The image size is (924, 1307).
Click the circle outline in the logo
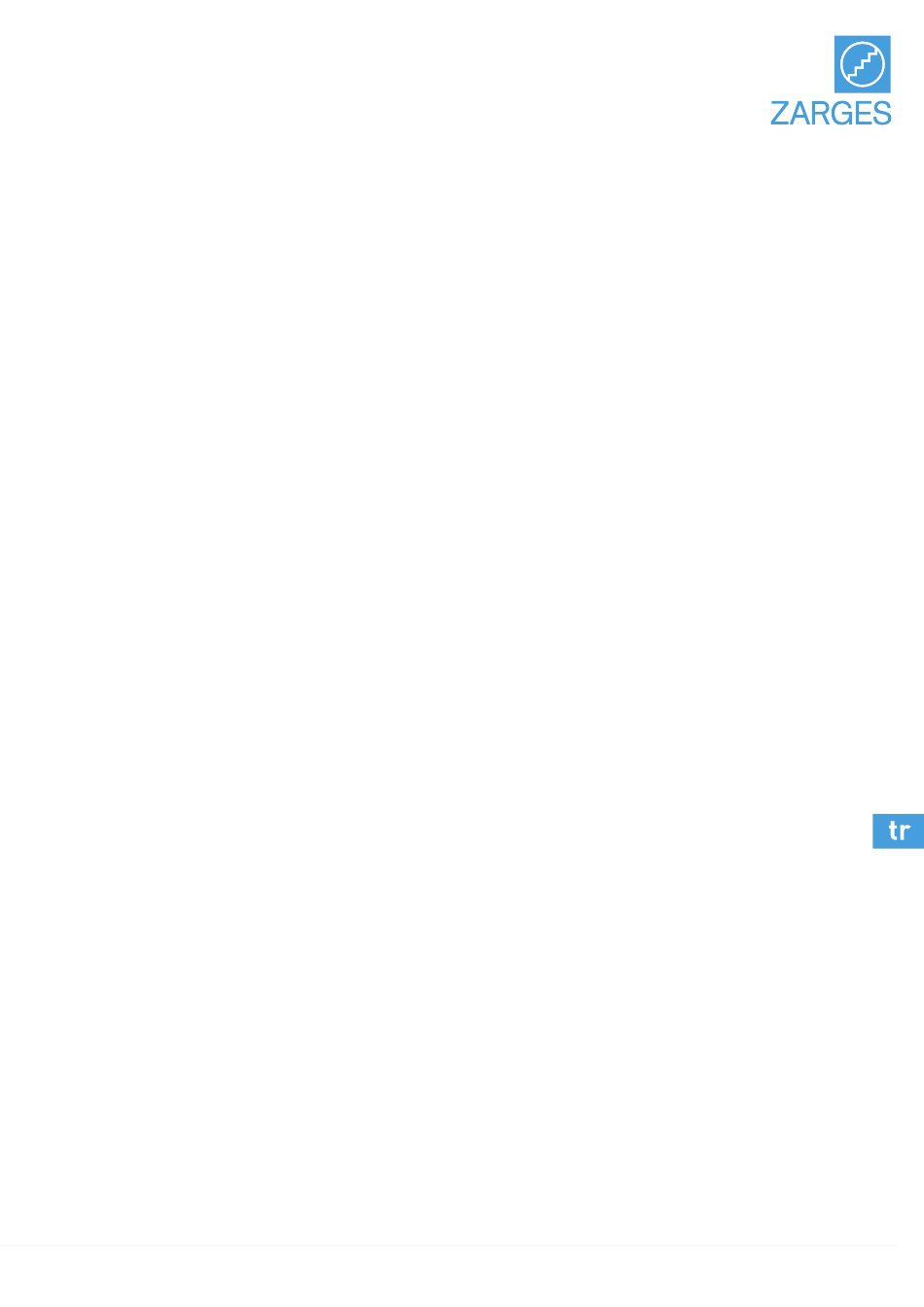point(863,65)
